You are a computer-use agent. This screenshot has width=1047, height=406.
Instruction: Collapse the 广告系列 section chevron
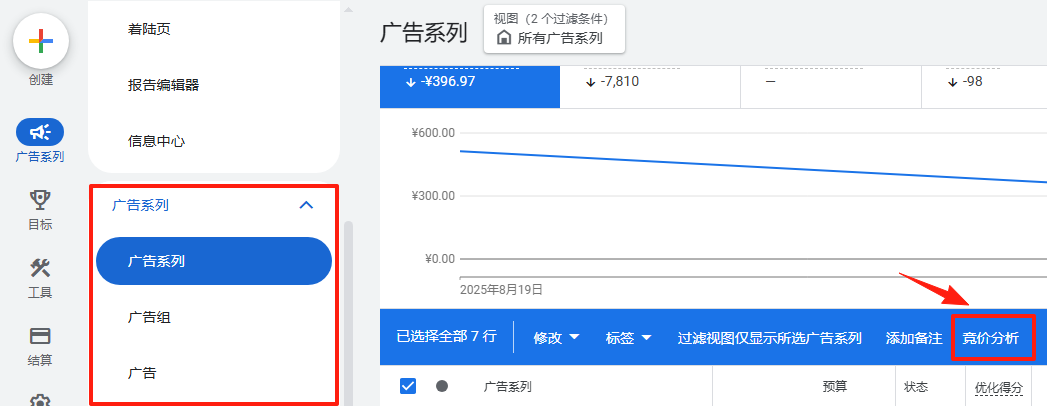click(306, 205)
